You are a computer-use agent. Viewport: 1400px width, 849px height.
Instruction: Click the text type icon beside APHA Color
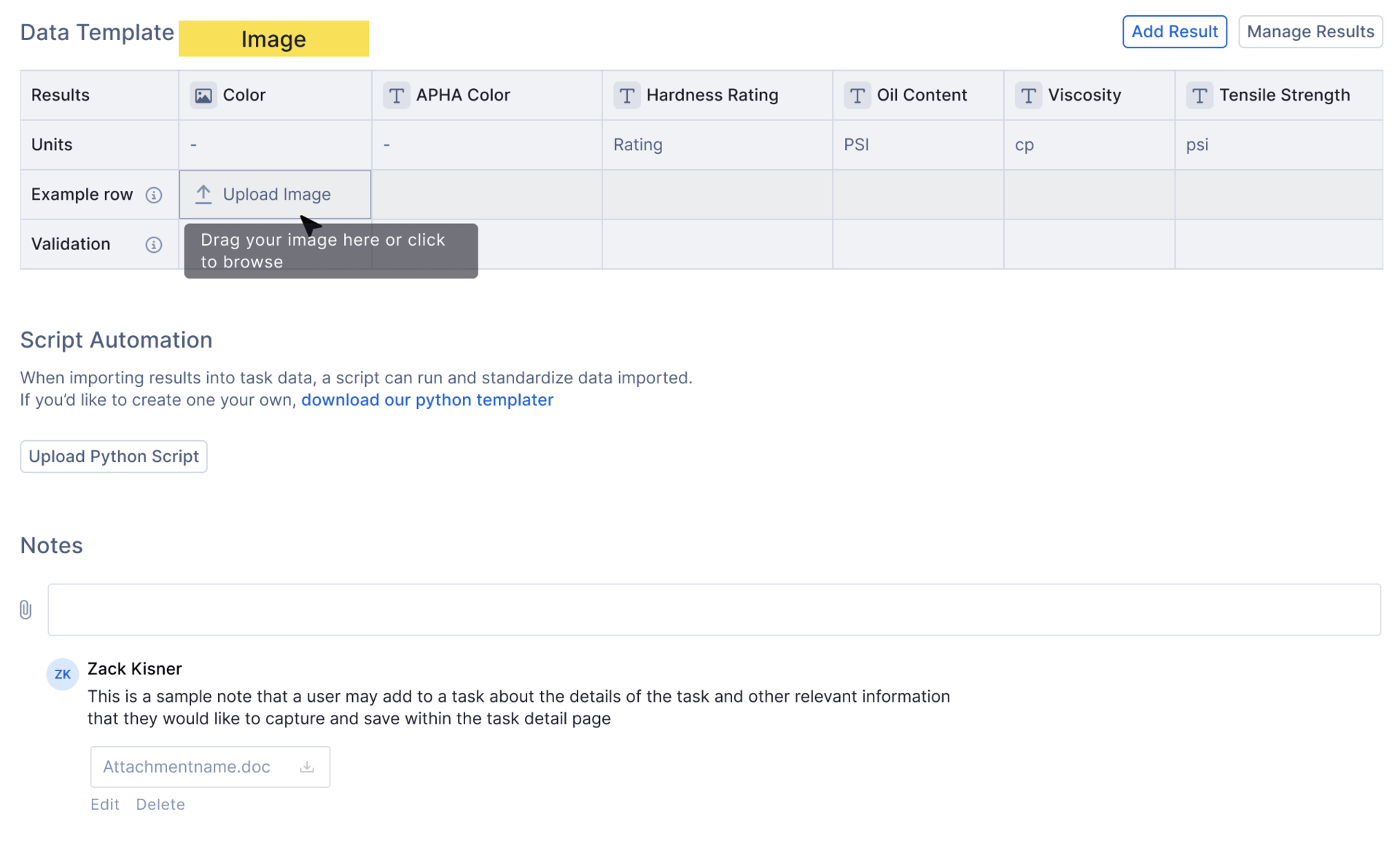(397, 95)
